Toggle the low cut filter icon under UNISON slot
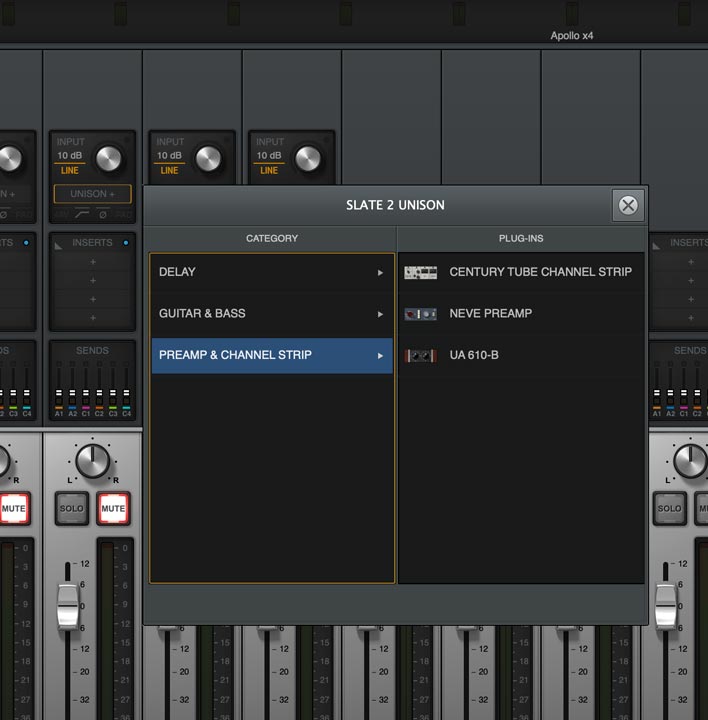 click(82, 214)
